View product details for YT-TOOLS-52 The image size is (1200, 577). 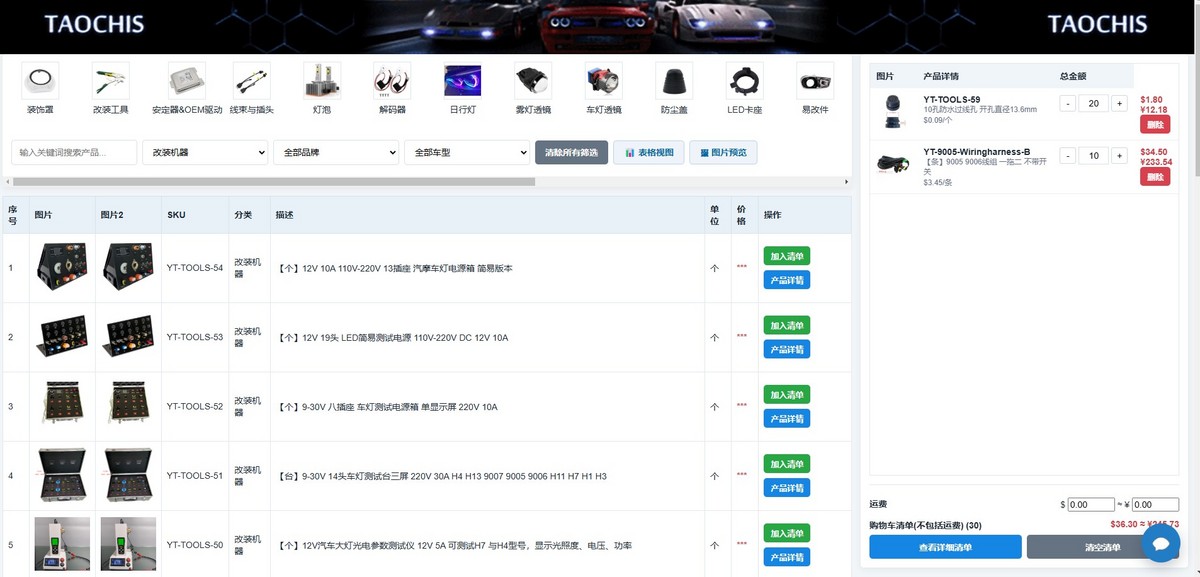[787, 418]
